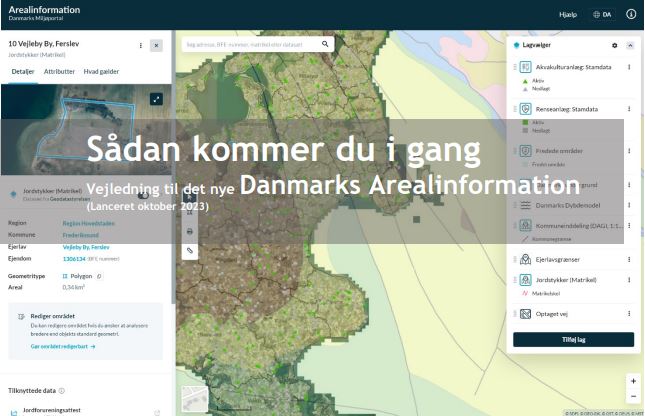Image resolution: width=645 pixels, height=416 pixels.
Task: Grab the Akvakulturanlæg layer drag handle
Action: pos(515,67)
